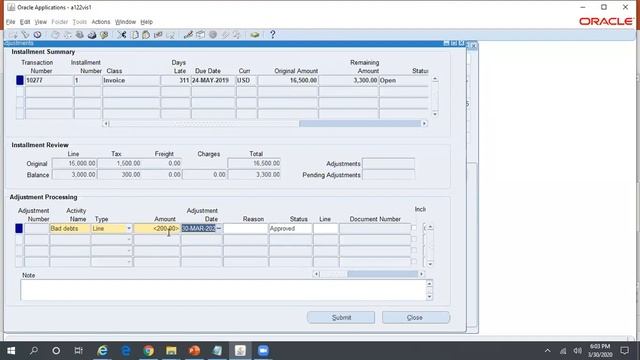The width and height of the screenshot is (640, 360).
Task: Select the row indicator for transaction 10277
Action: tap(20, 80)
